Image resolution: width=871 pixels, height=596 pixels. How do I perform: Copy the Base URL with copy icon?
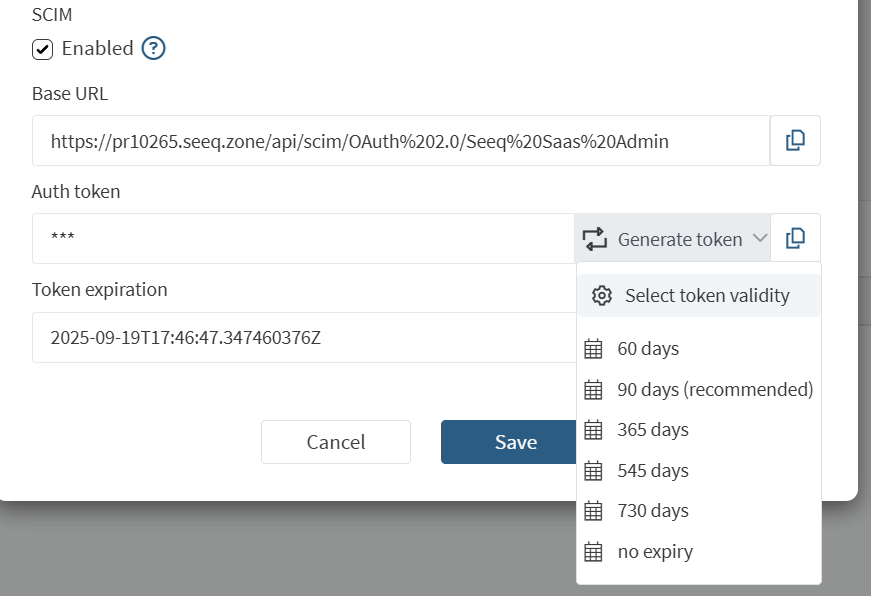pos(795,141)
